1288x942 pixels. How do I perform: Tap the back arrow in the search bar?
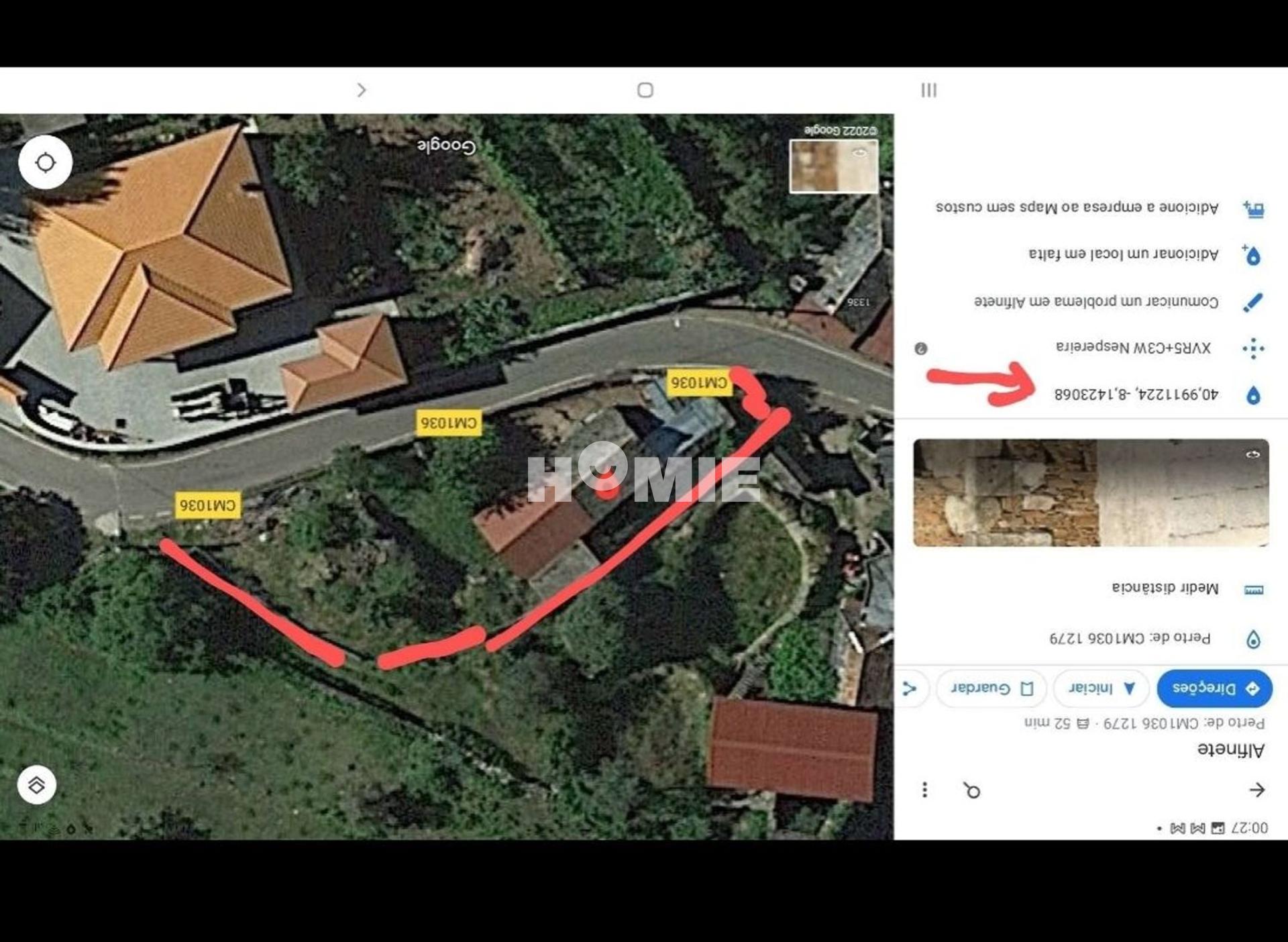tap(1256, 790)
